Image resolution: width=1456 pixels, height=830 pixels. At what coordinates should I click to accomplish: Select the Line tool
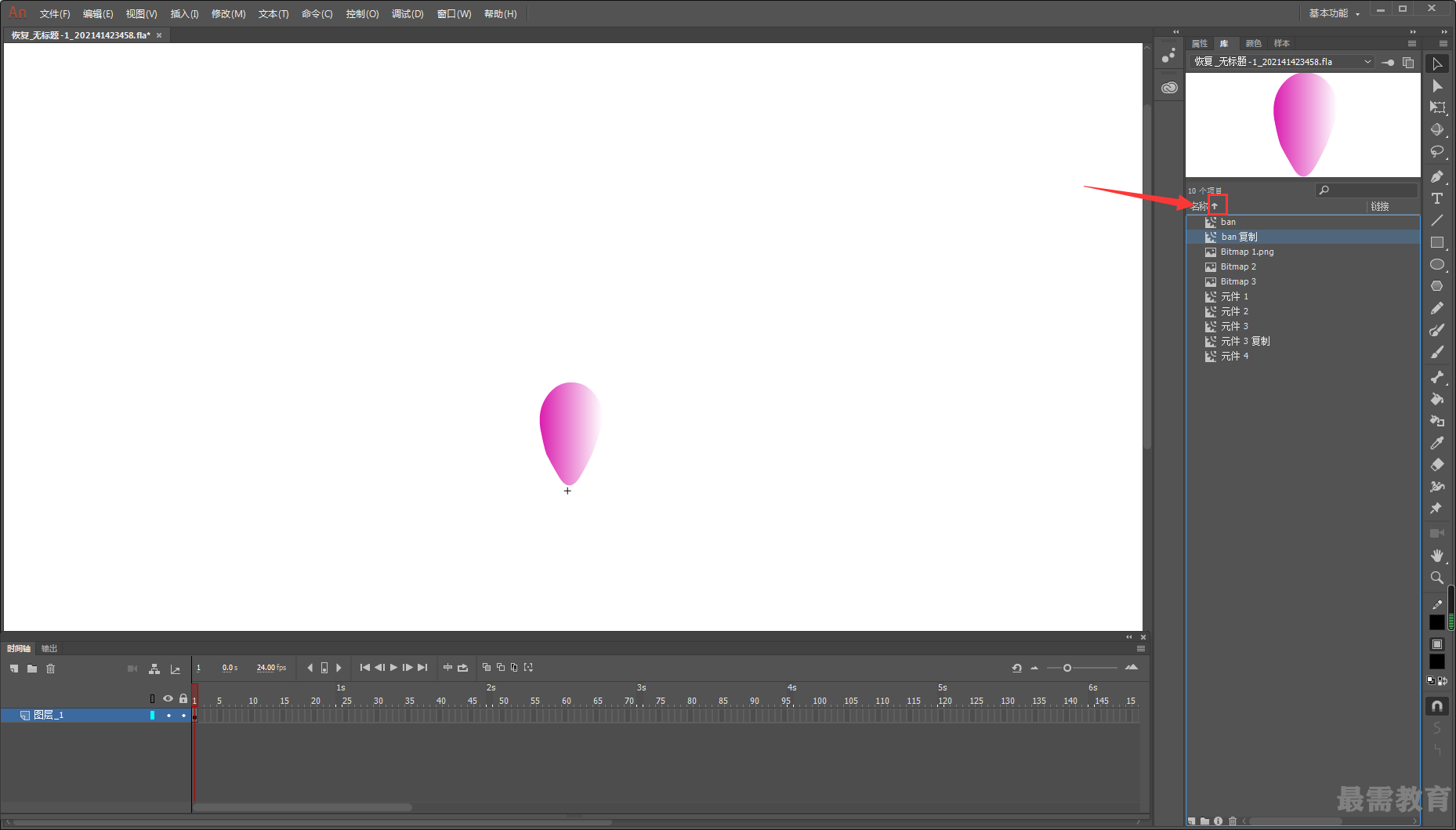pyautogui.click(x=1437, y=220)
